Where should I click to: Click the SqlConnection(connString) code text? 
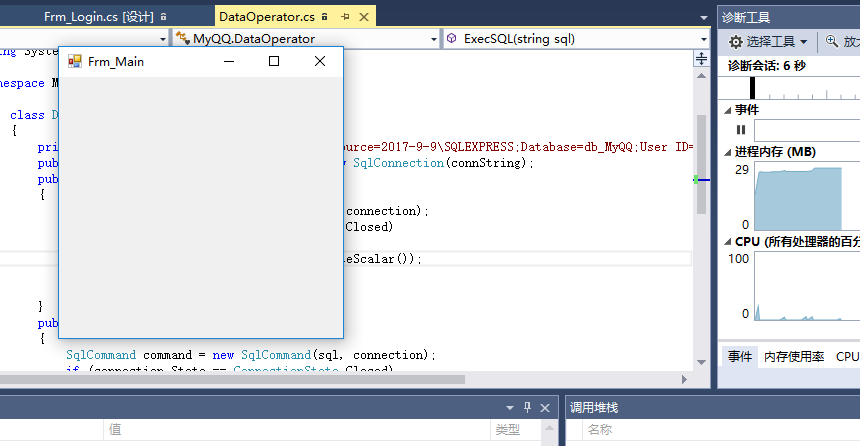443,163
